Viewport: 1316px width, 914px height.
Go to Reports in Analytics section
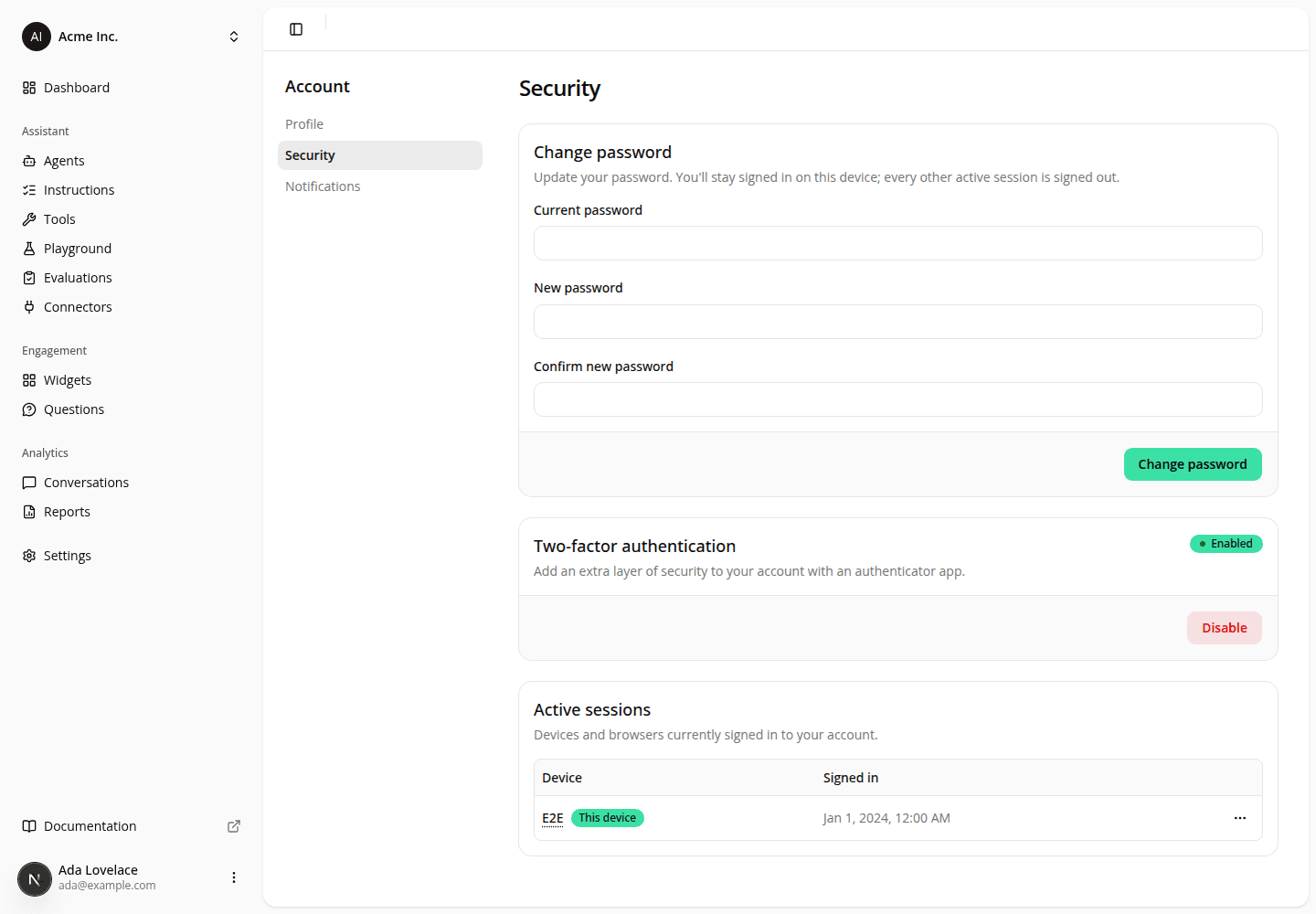pos(132,512)
